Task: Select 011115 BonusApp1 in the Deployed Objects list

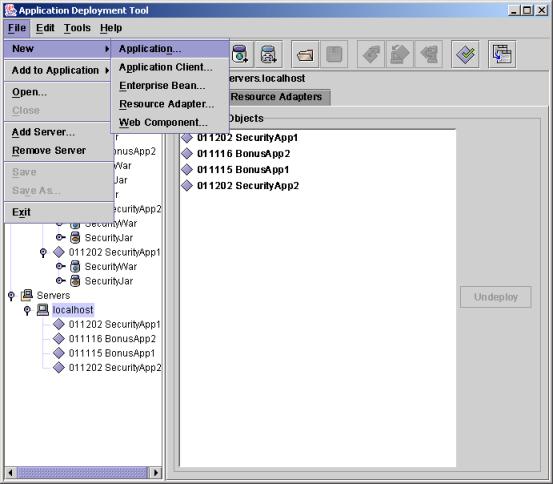Action: coord(243,170)
